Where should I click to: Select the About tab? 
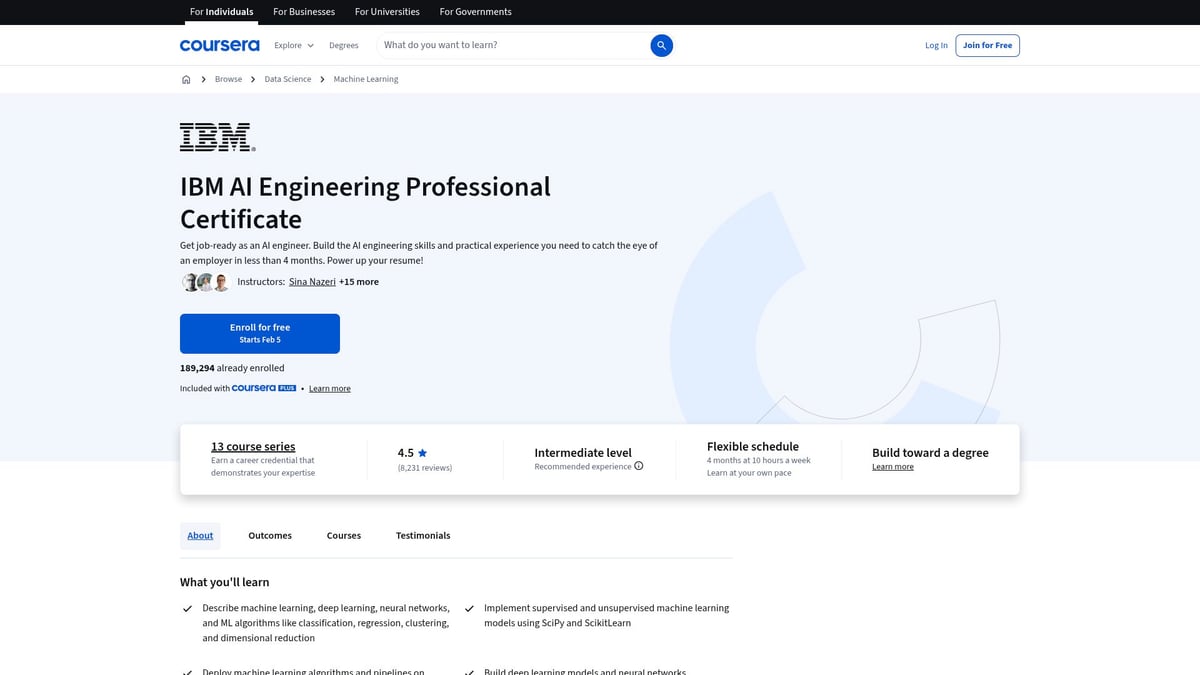[200, 535]
